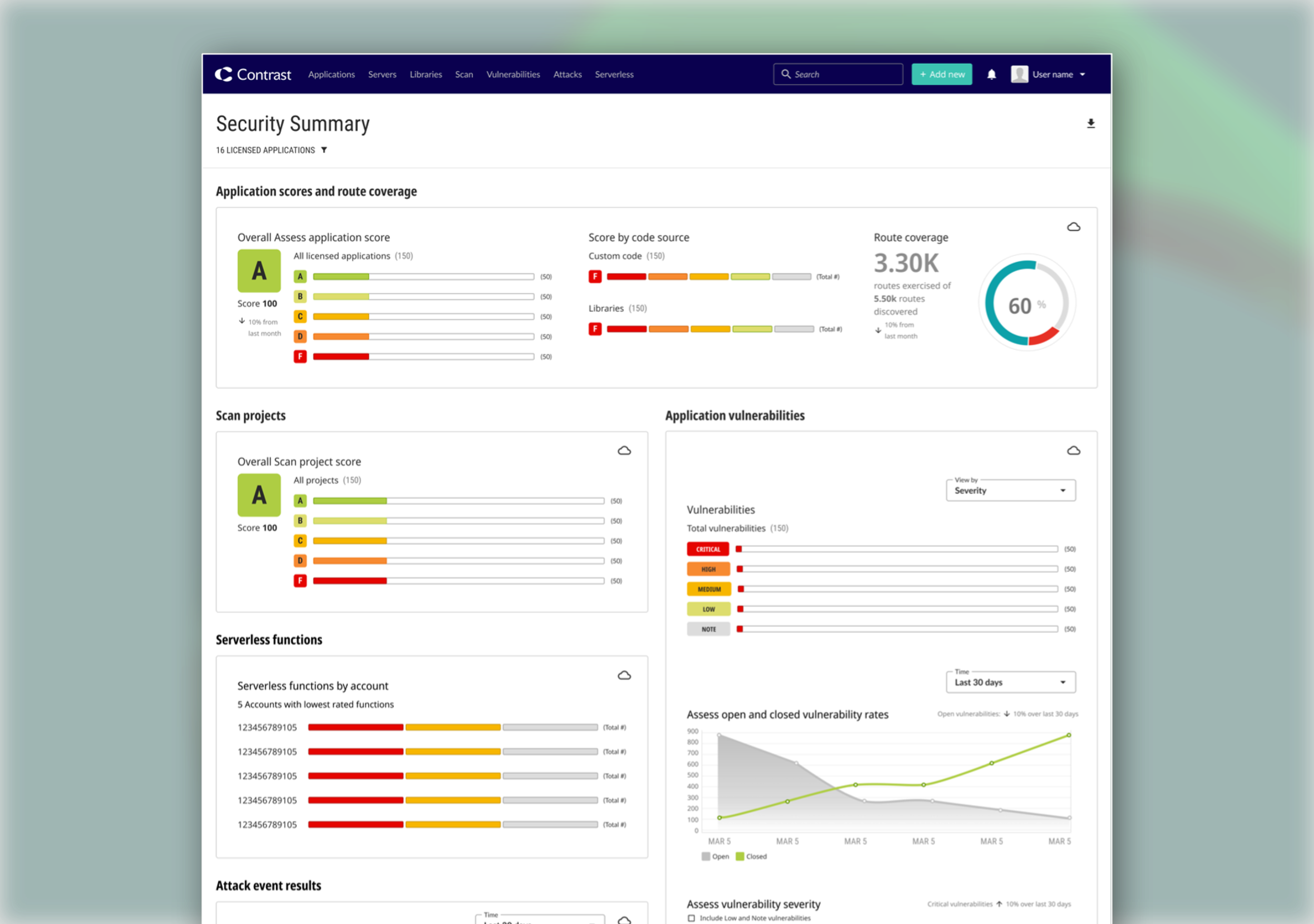Image resolution: width=1314 pixels, height=924 pixels.
Task: Click cloud icon in Scan projects card
Action: coord(624,451)
